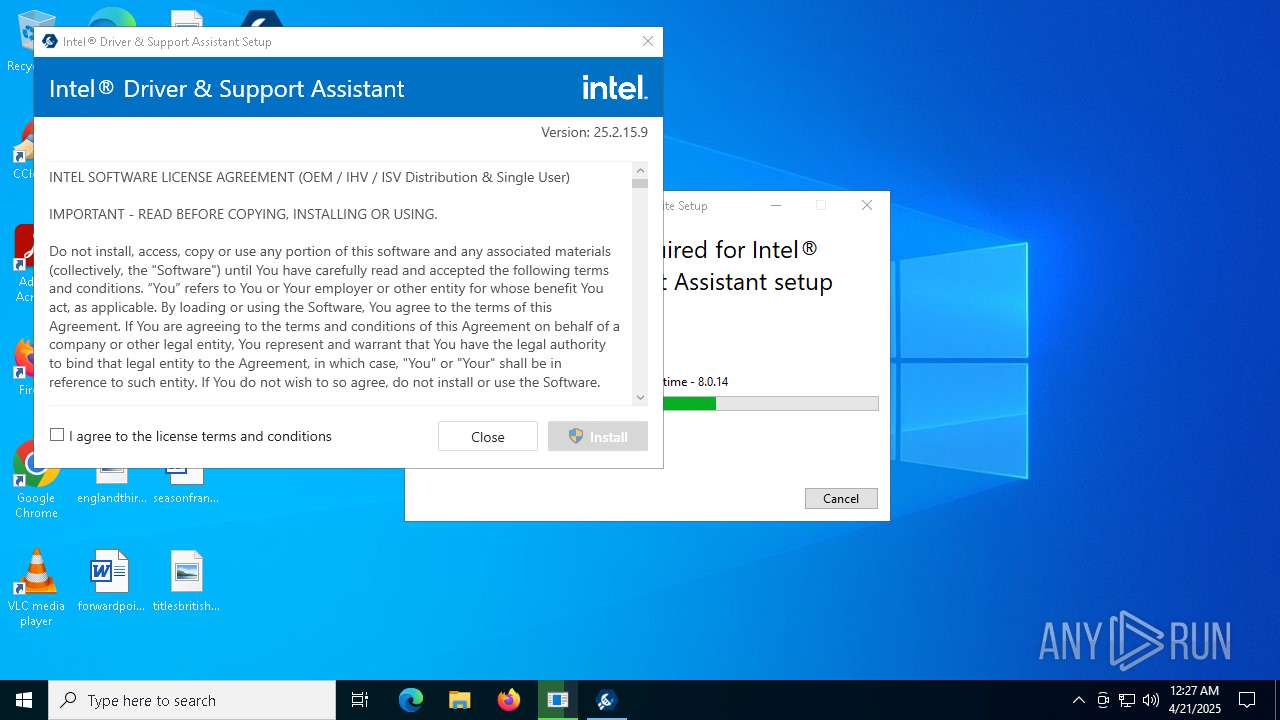Open Task View from the taskbar
This screenshot has height=720, width=1280.
pyautogui.click(x=360, y=700)
